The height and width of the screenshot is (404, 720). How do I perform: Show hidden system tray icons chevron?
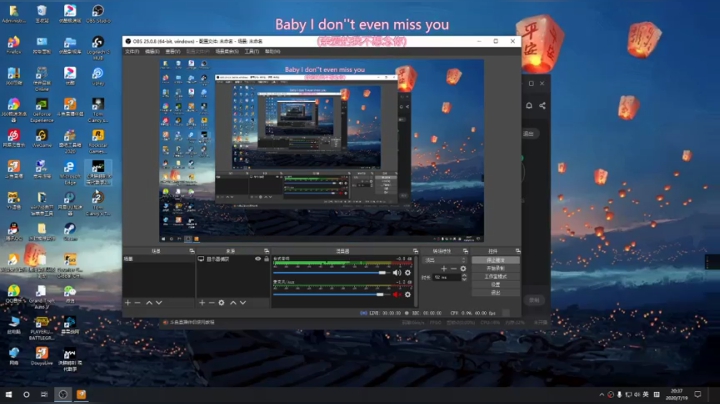click(602, 394)
